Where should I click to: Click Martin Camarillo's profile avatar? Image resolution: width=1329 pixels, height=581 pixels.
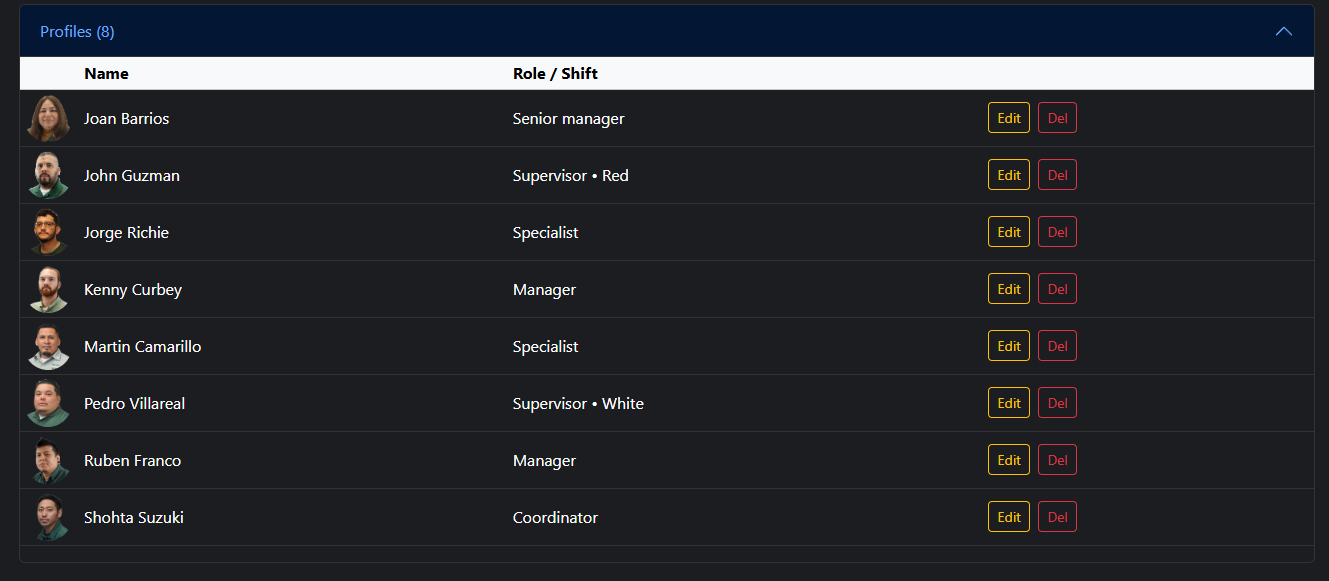pos(48,346)
